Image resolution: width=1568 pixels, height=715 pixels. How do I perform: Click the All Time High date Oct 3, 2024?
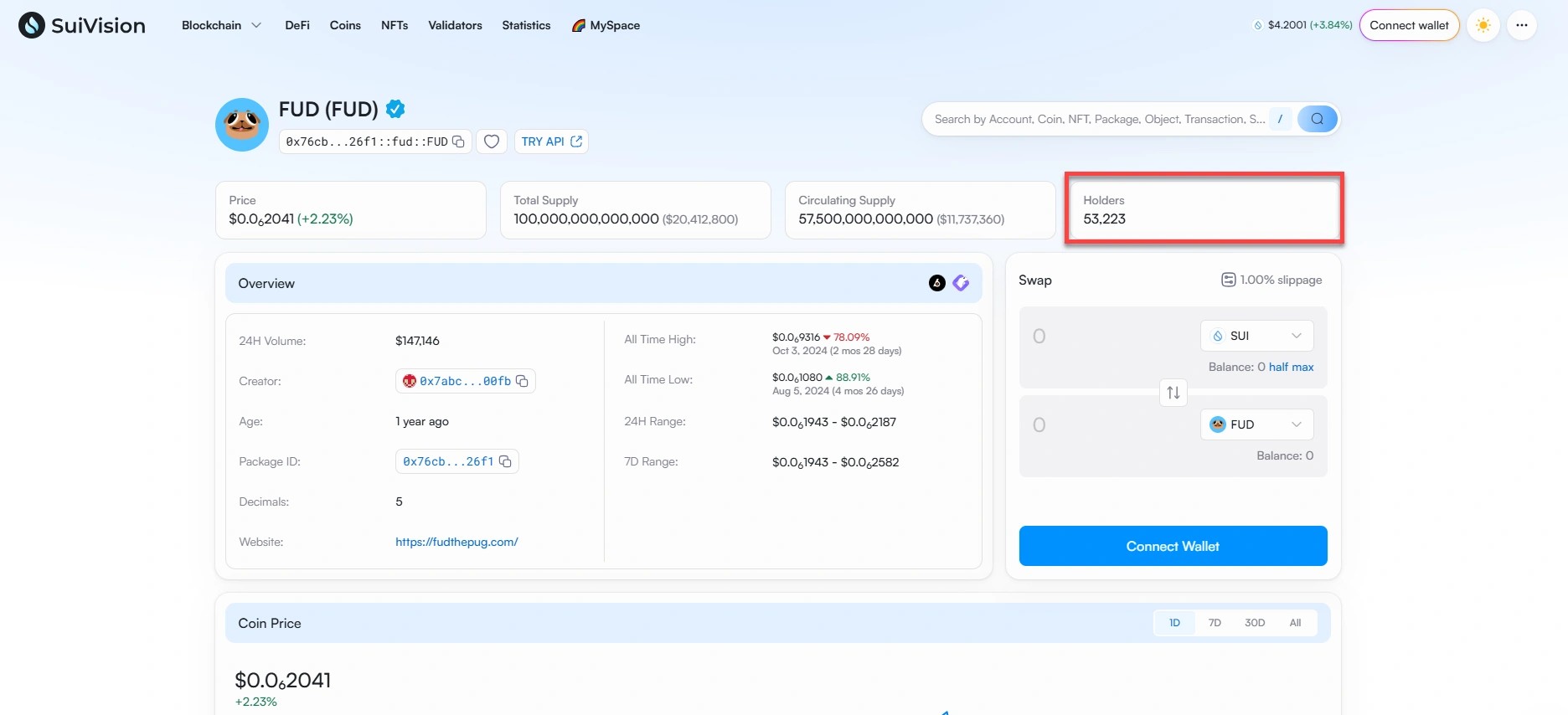click(837, 351)
